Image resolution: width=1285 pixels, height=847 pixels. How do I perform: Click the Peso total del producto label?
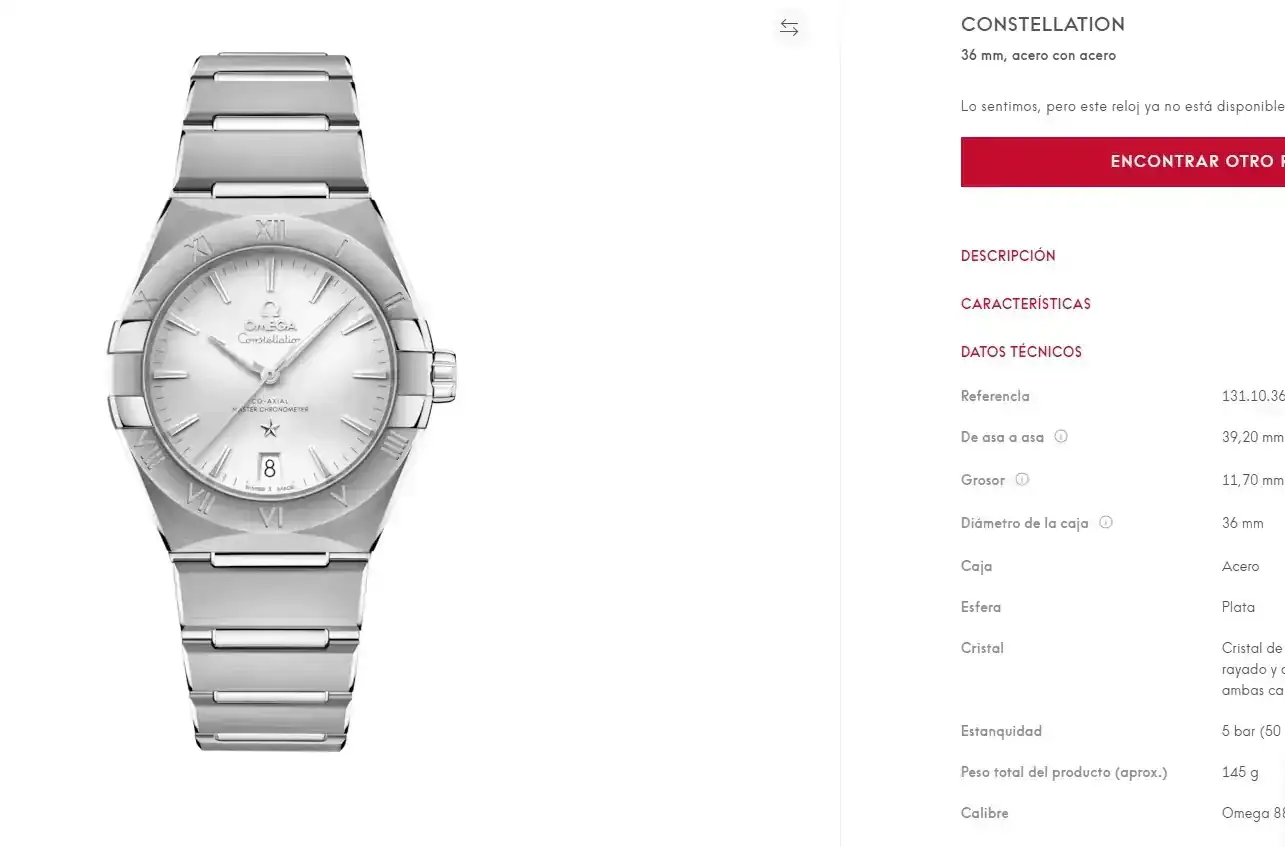(1064, 772)
